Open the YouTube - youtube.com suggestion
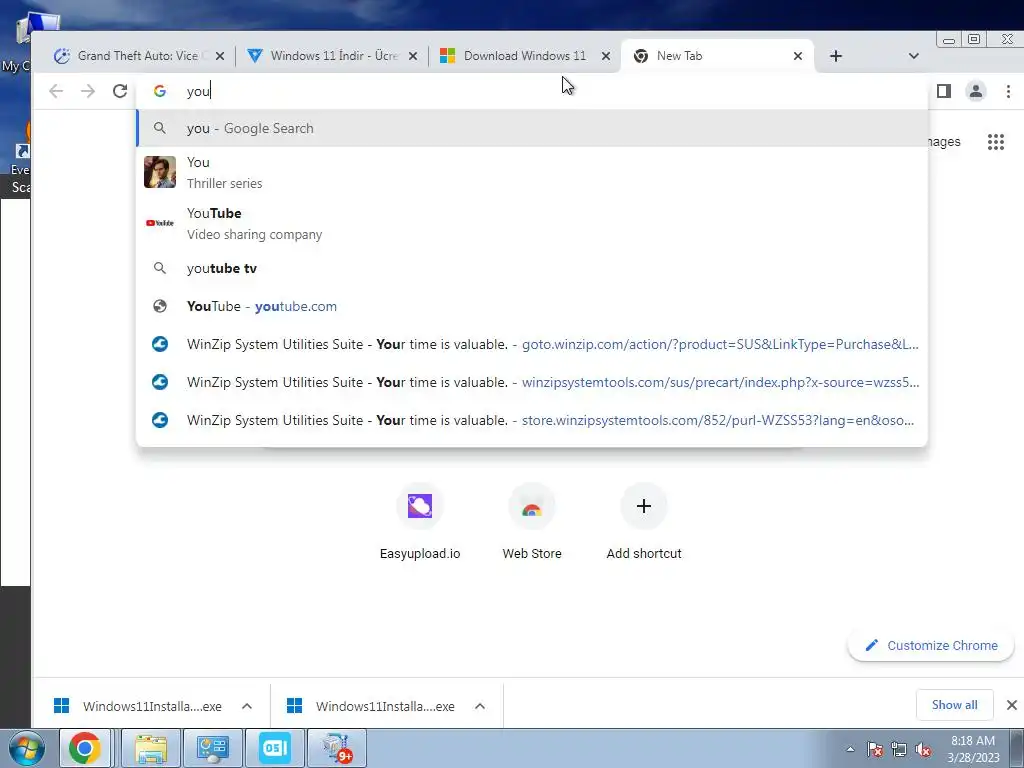 pos(532,306)
